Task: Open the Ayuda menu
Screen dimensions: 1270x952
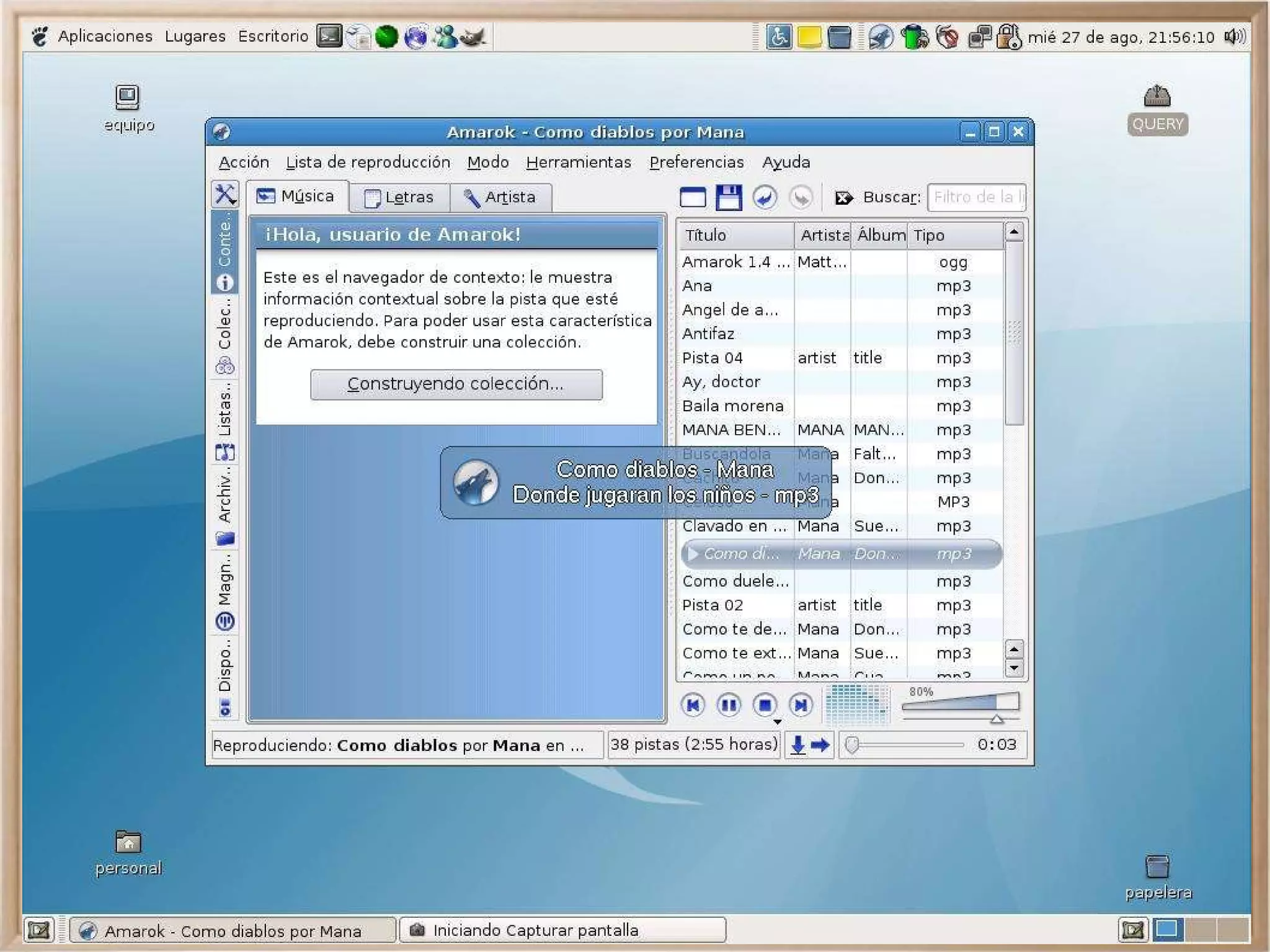Action: coord(786,162)
